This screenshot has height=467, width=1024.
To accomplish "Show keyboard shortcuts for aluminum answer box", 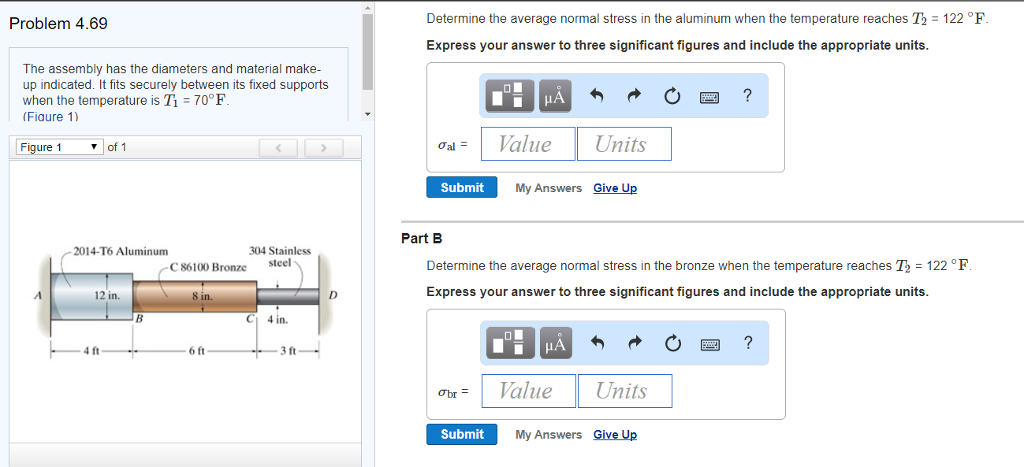I will click(x=711, y=97).
